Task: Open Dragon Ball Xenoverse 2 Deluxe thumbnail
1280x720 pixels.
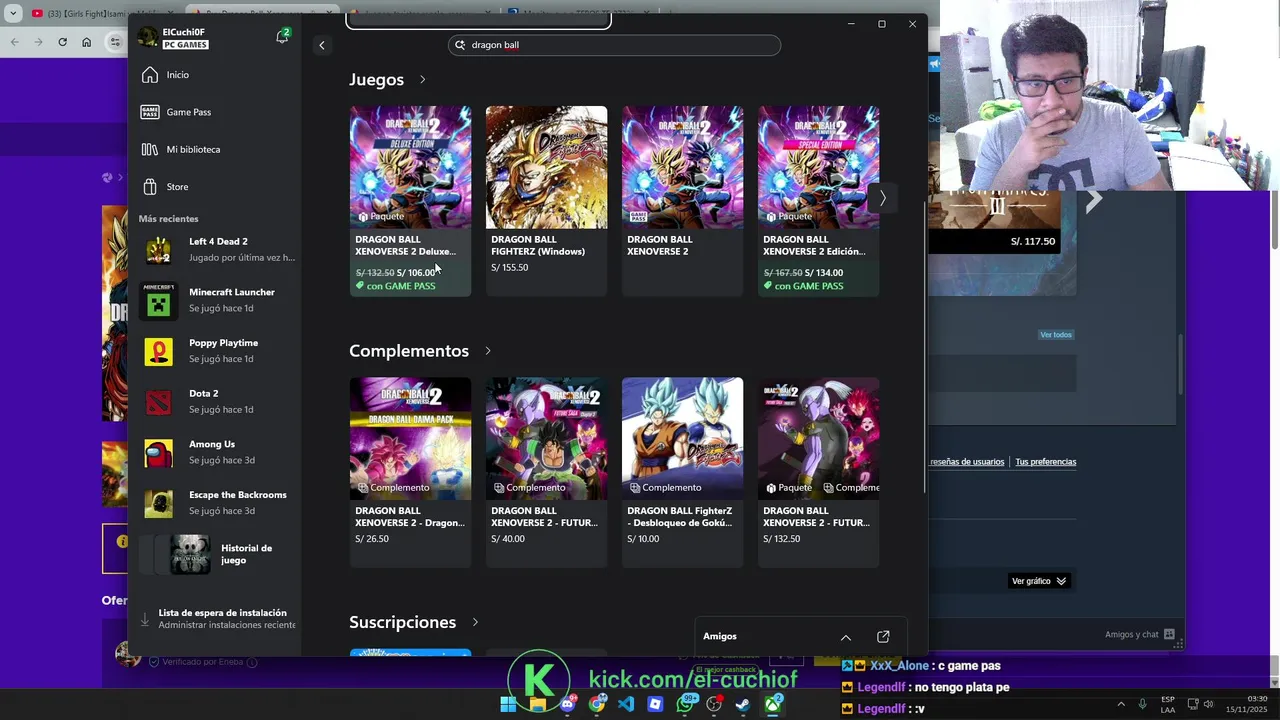Action: (410, 167)
